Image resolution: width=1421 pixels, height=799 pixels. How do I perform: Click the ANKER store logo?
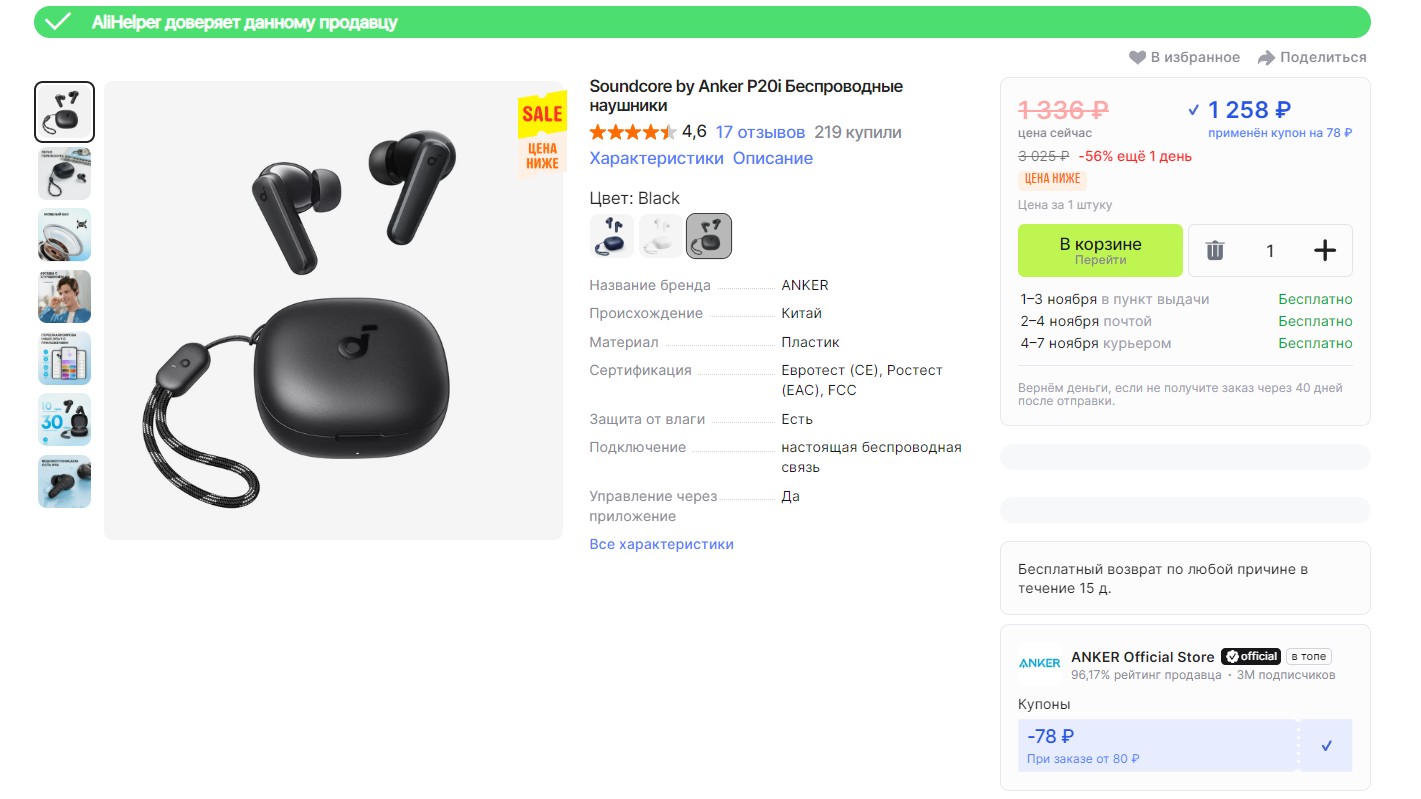coord(1039,663)
